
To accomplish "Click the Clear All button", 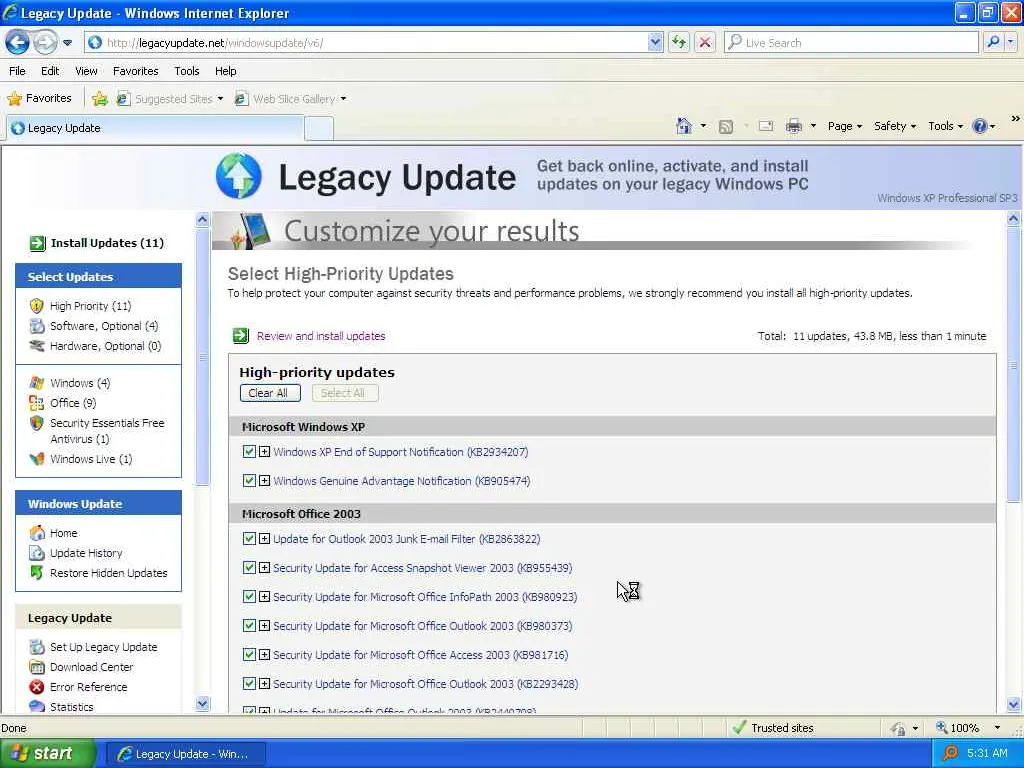I will [270, 392].
